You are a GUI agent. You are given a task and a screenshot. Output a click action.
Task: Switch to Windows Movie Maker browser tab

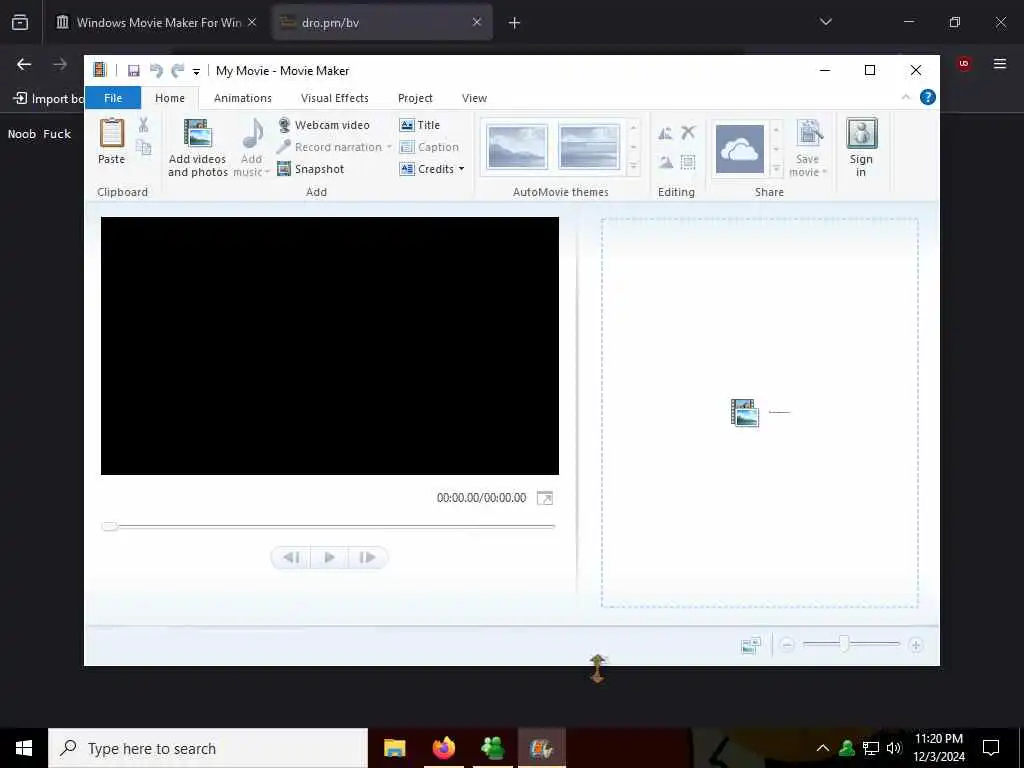pyautogui.click(x=156, y=22)
